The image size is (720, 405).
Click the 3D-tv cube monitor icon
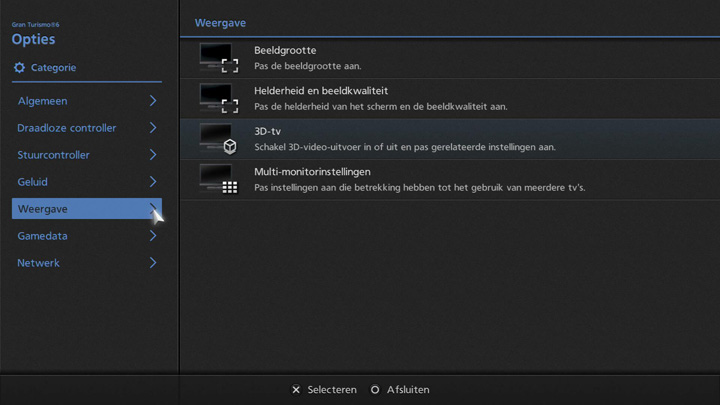coord(218,139)
